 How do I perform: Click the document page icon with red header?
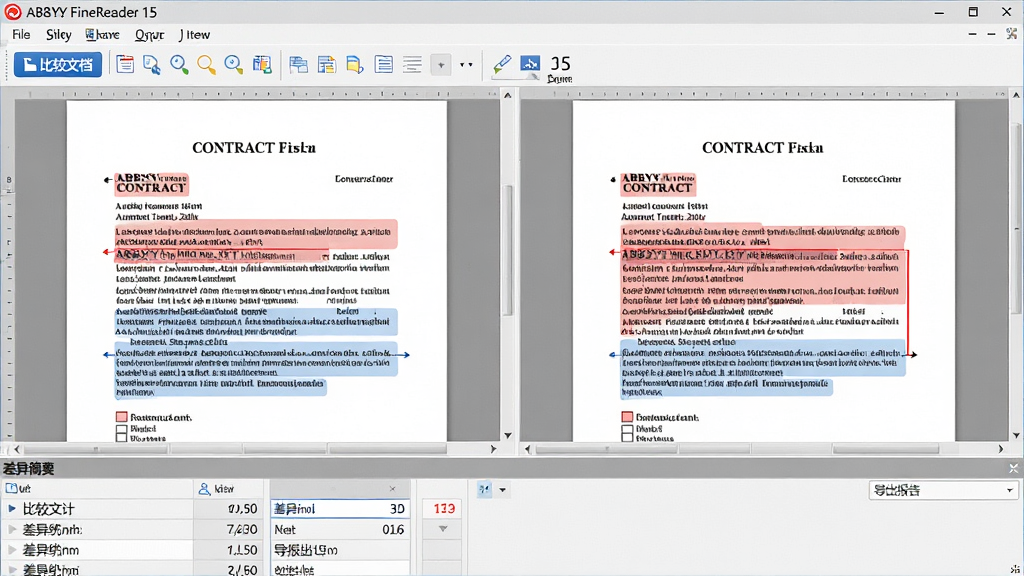(x=125, y=64)
